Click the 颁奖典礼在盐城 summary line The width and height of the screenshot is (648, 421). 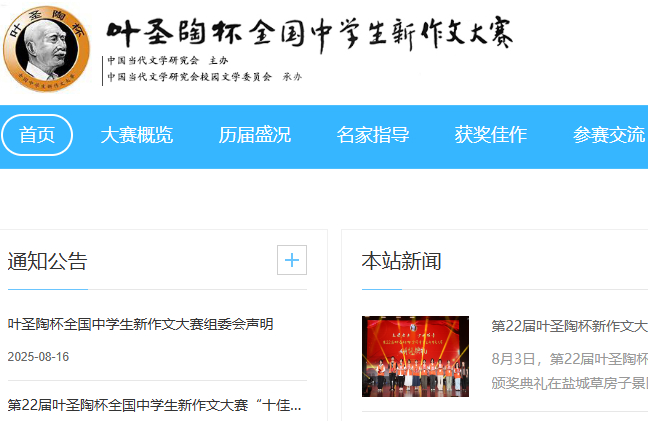tap(569, 383)
